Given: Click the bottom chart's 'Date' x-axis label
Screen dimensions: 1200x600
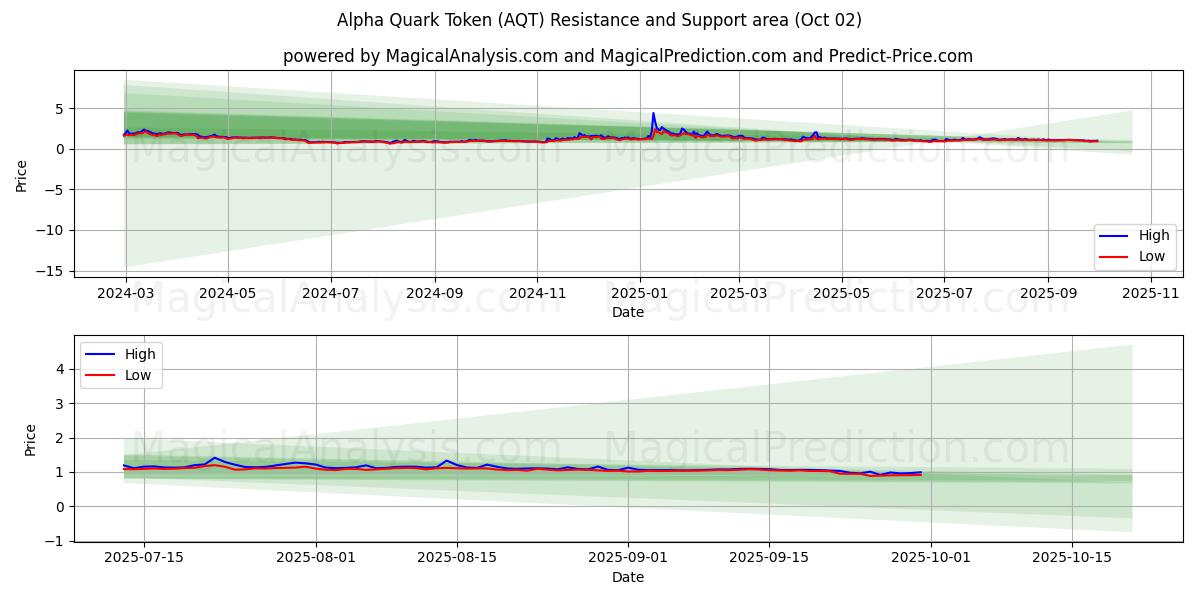Looking at the screenshot, I should point(627,577).
